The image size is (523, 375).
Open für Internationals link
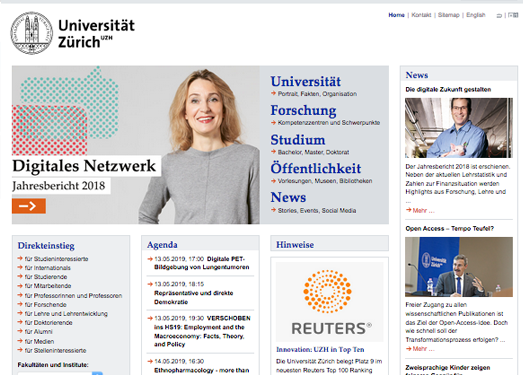click(x=48, y=268)
